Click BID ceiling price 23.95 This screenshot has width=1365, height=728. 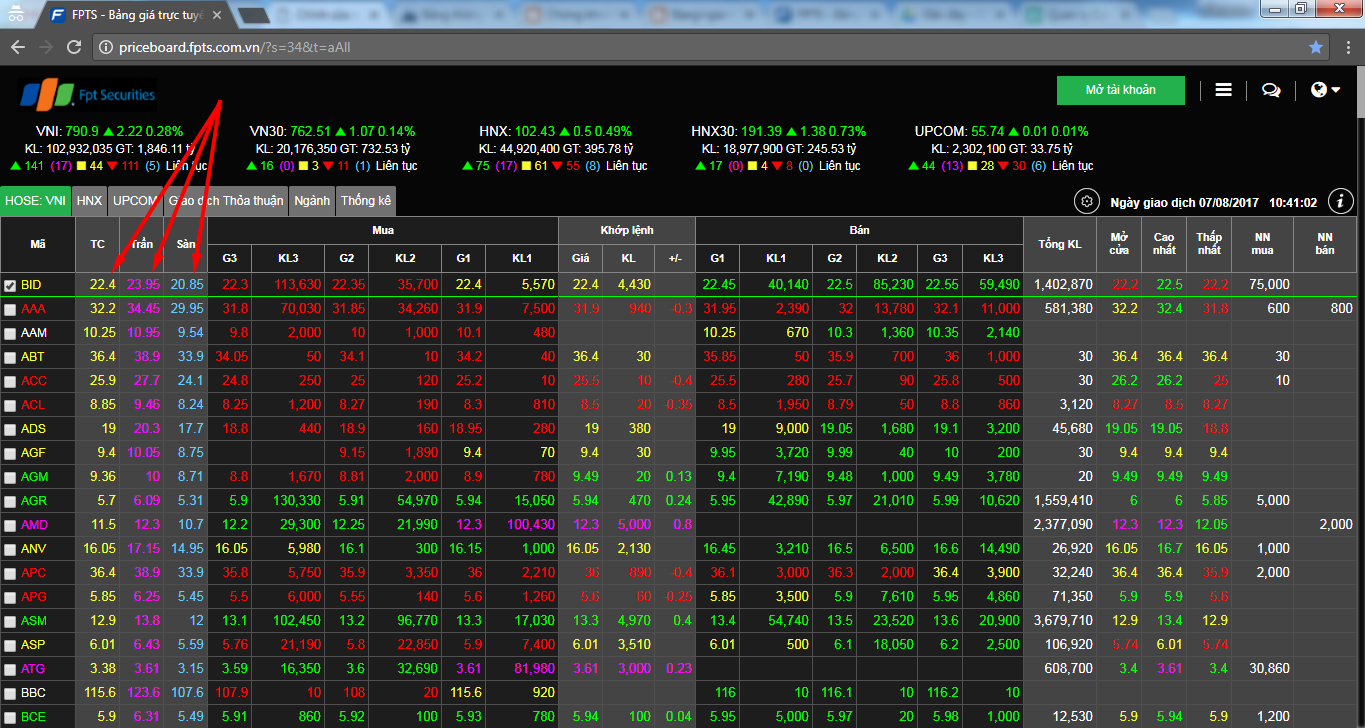[x=143, y=285]
